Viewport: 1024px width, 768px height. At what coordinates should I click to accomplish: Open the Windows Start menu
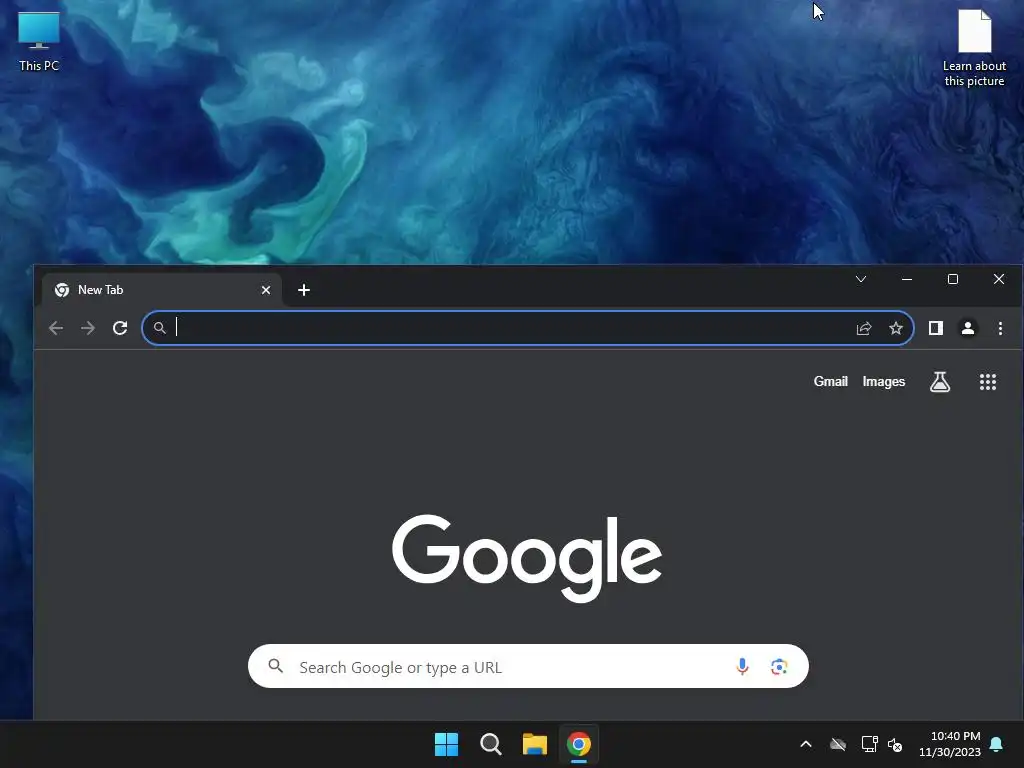447,744
